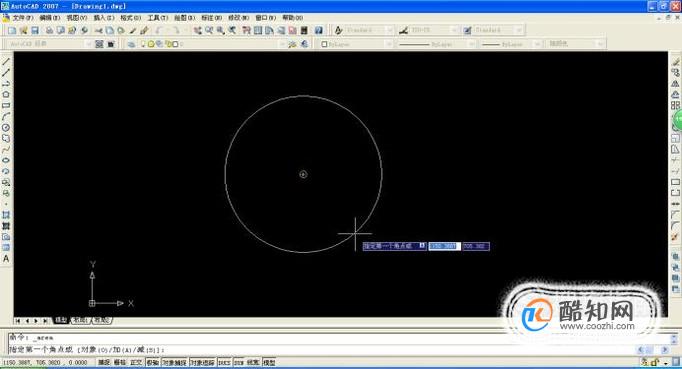Open the 文件 (File) menu
682x369 pixels.
point(22,17)
